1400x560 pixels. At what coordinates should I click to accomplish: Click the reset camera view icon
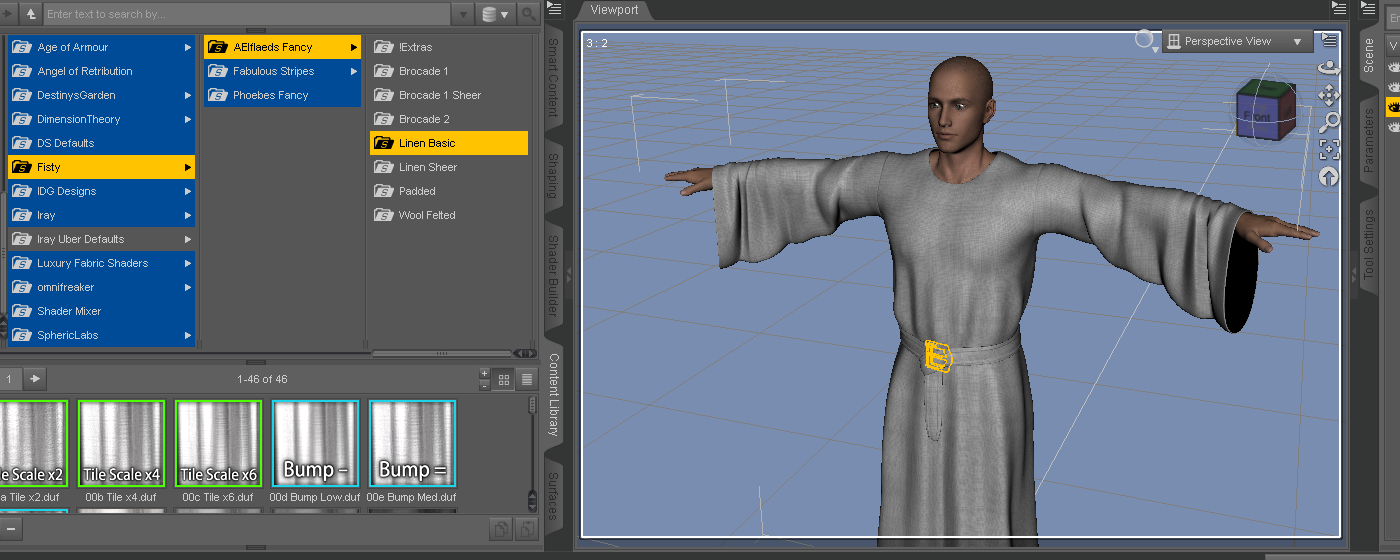[1329, 177]
